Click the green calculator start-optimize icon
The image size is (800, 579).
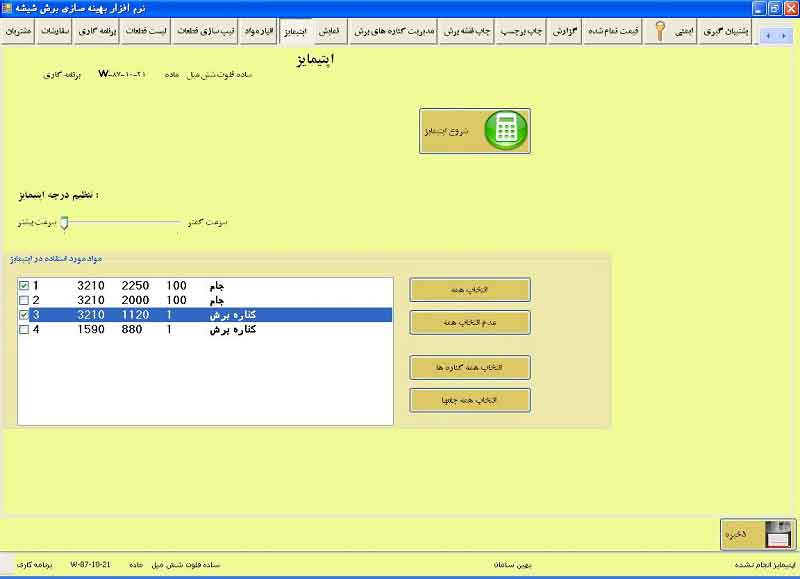pos(506,131)
